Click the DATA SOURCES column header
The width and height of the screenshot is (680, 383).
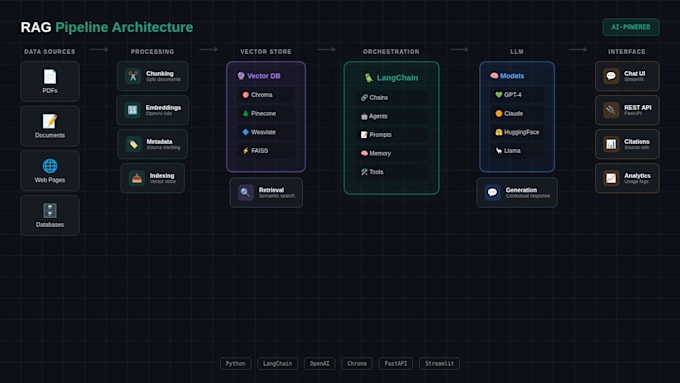50,52
